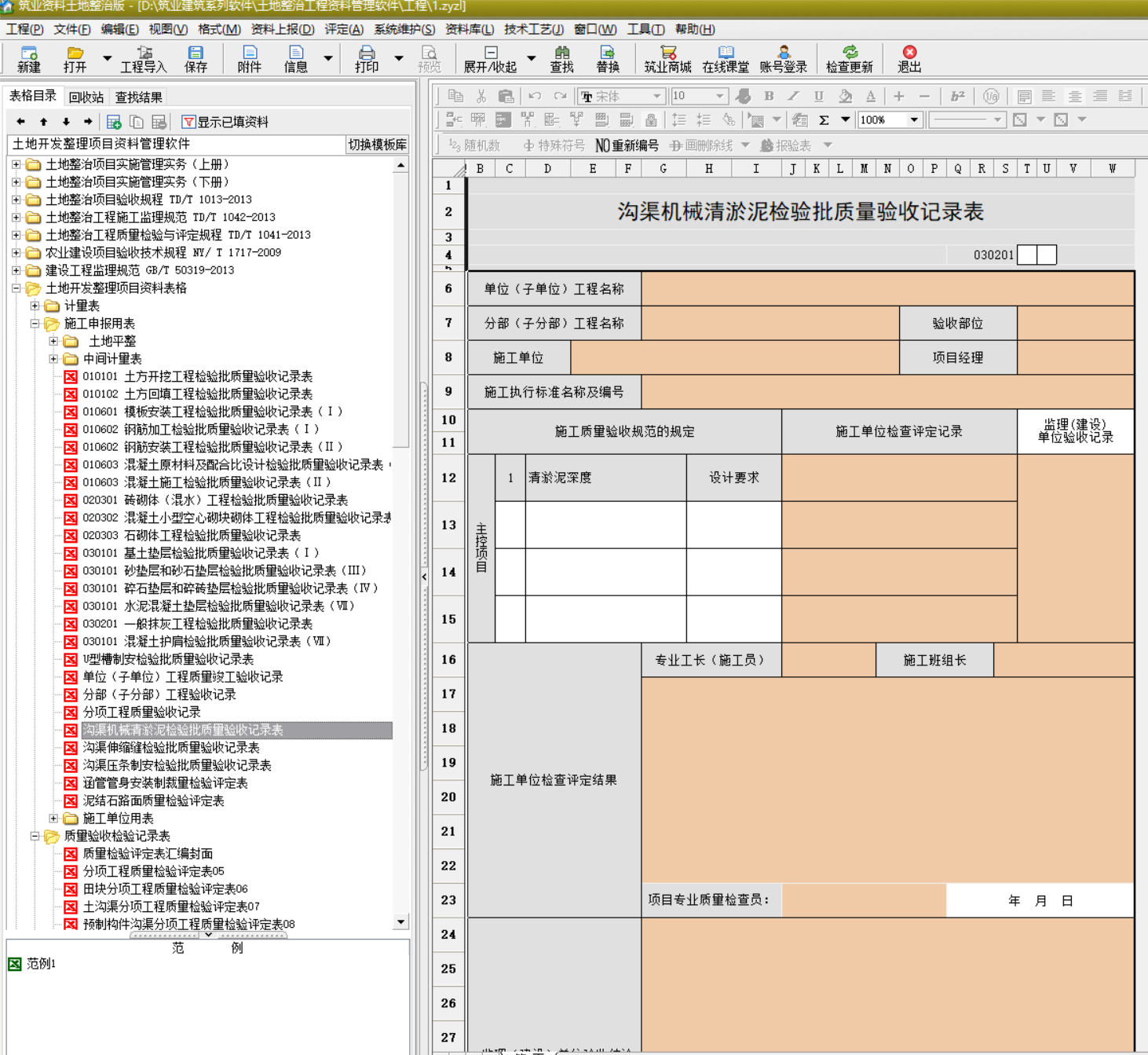Select 010101 土方开挖工程检验批质量验收记录表

pos(197,376)
